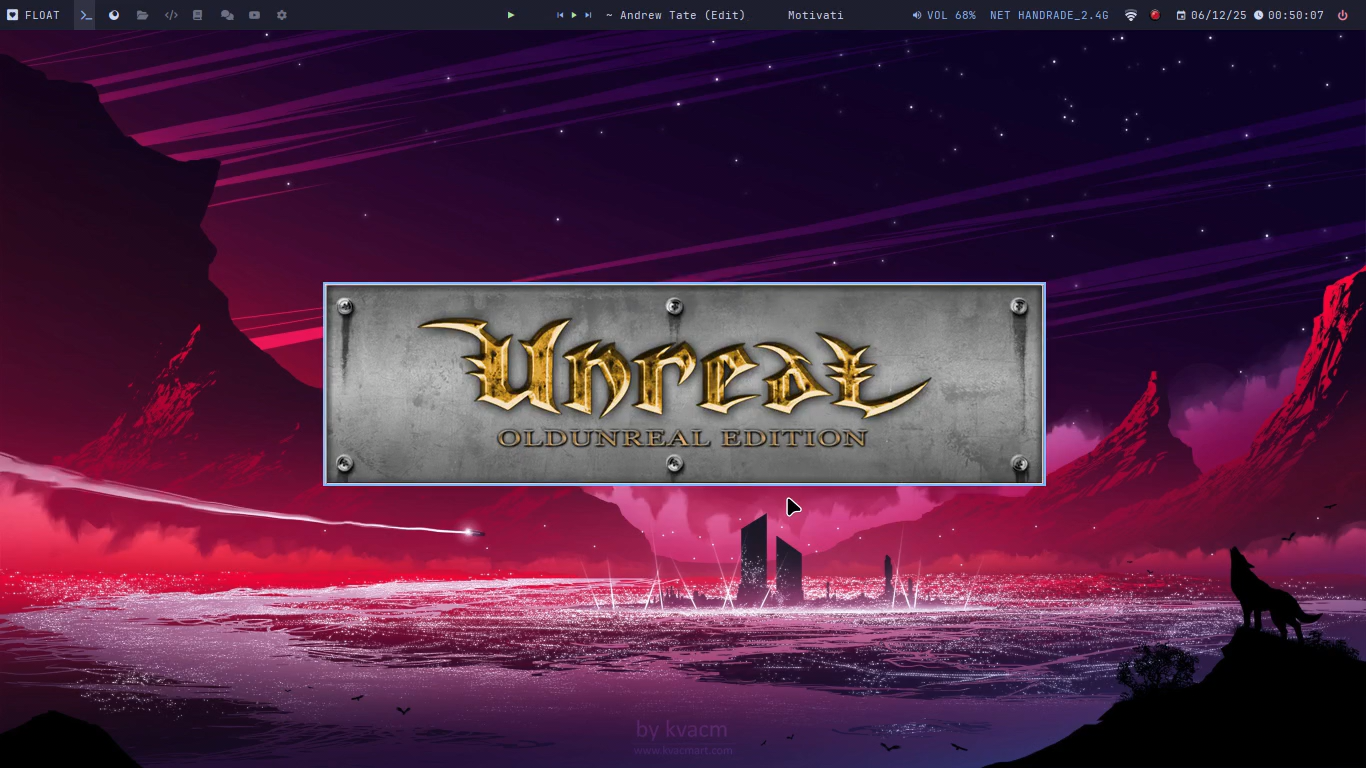Click the Unreal OldUnreal Edition splash image
Viewport: 1366px width, 768px height.
point(684,384)
